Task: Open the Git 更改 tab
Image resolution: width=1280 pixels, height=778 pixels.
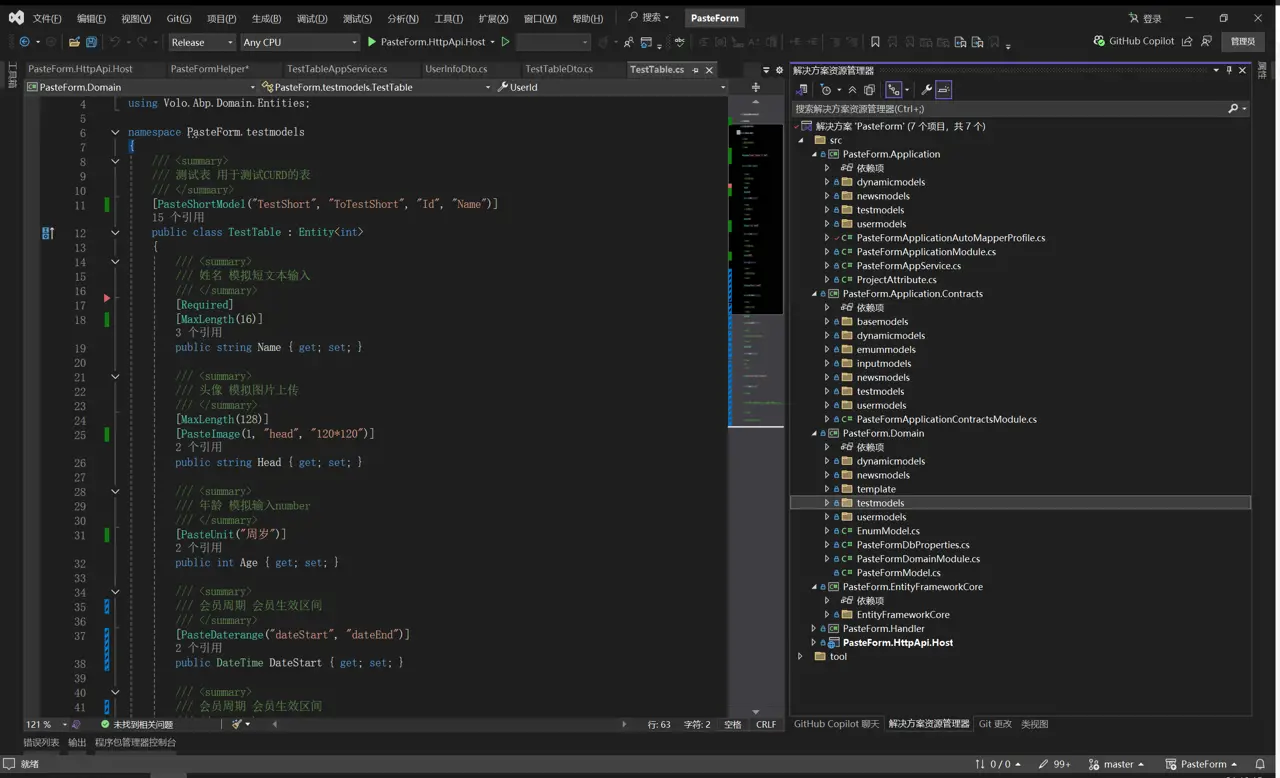Action: (995, 724)
